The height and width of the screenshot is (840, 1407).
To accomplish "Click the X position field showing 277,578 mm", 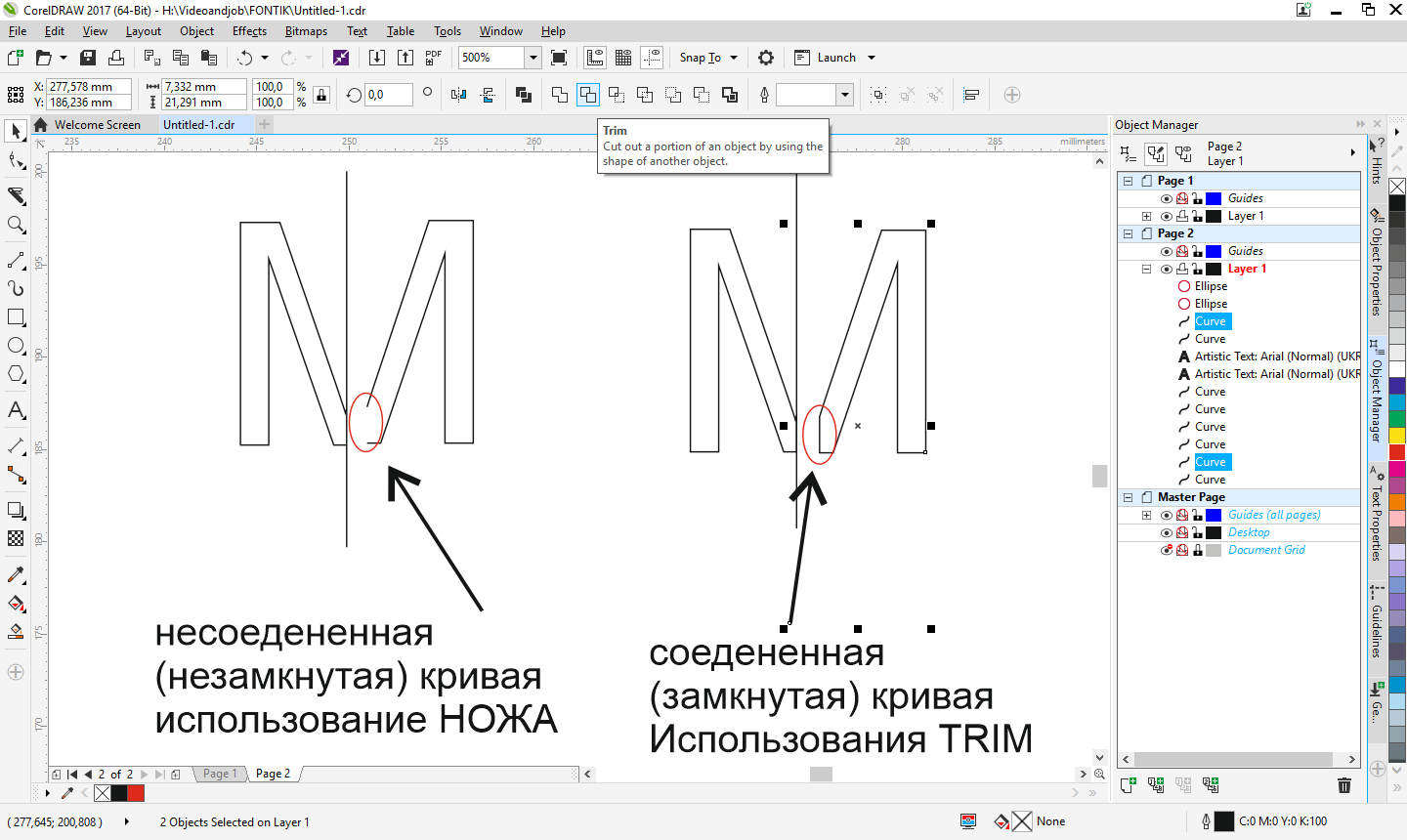I will pyautogui.click(x=89, y=87).
